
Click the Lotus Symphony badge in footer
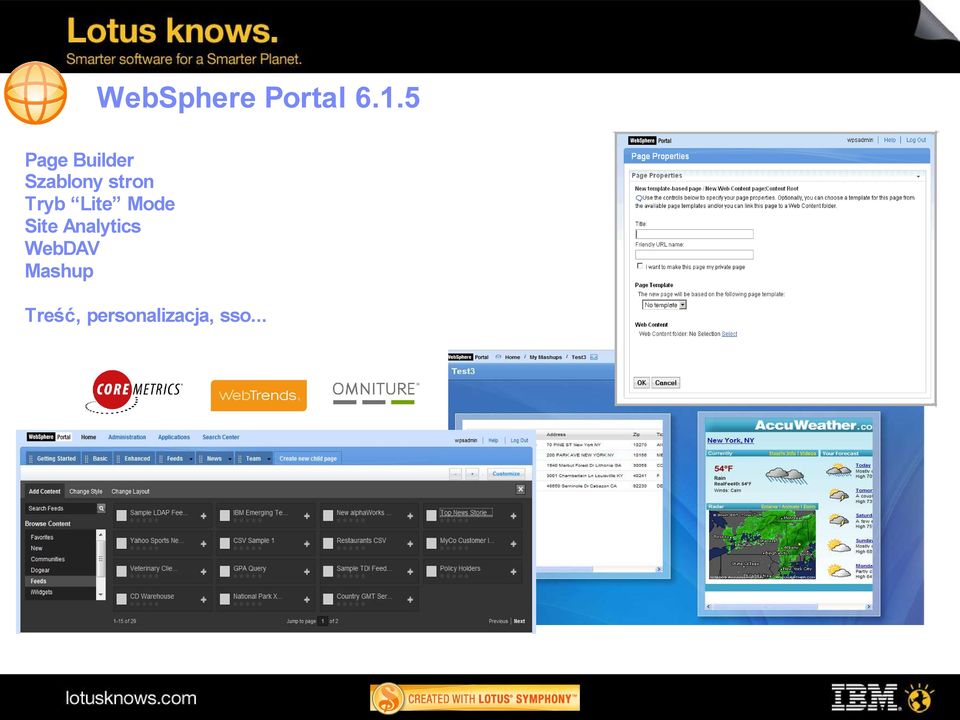point(474,699)
